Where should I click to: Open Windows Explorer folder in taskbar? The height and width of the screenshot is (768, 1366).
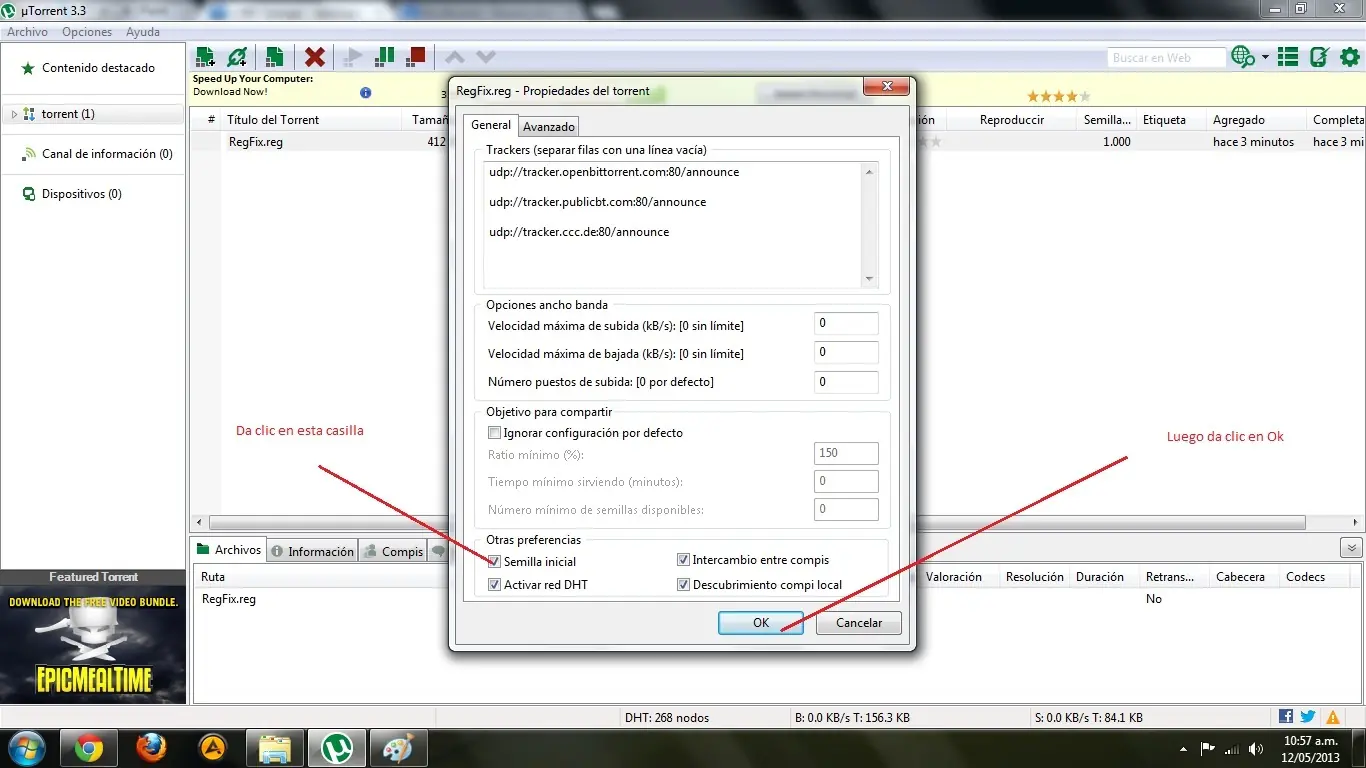click(275, 747)
